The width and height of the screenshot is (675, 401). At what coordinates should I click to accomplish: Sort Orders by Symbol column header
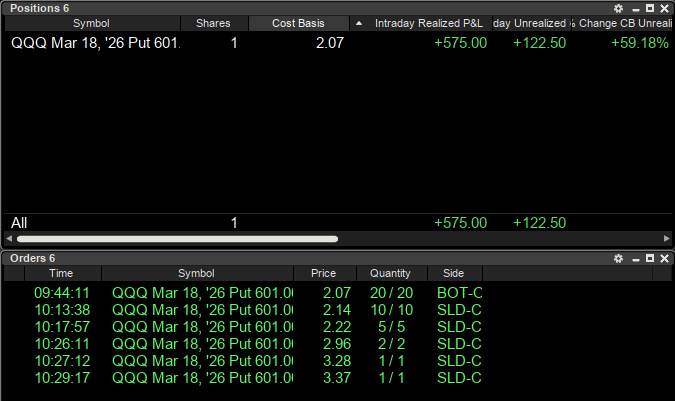(196, 273)
